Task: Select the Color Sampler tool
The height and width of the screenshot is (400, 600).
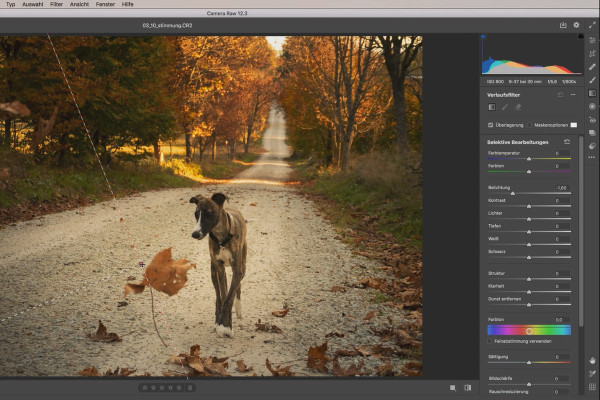Action: pyautogui.click(x=592, y=374)
